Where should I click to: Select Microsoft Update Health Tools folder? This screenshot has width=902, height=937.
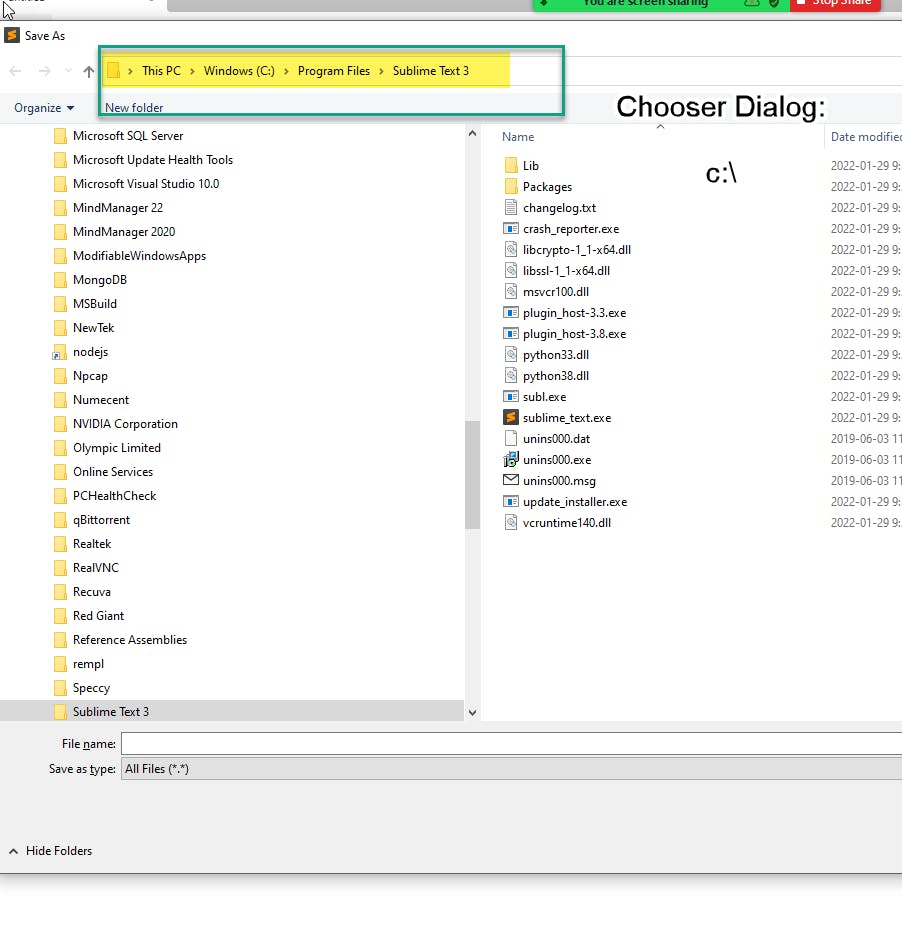(152, 160)
